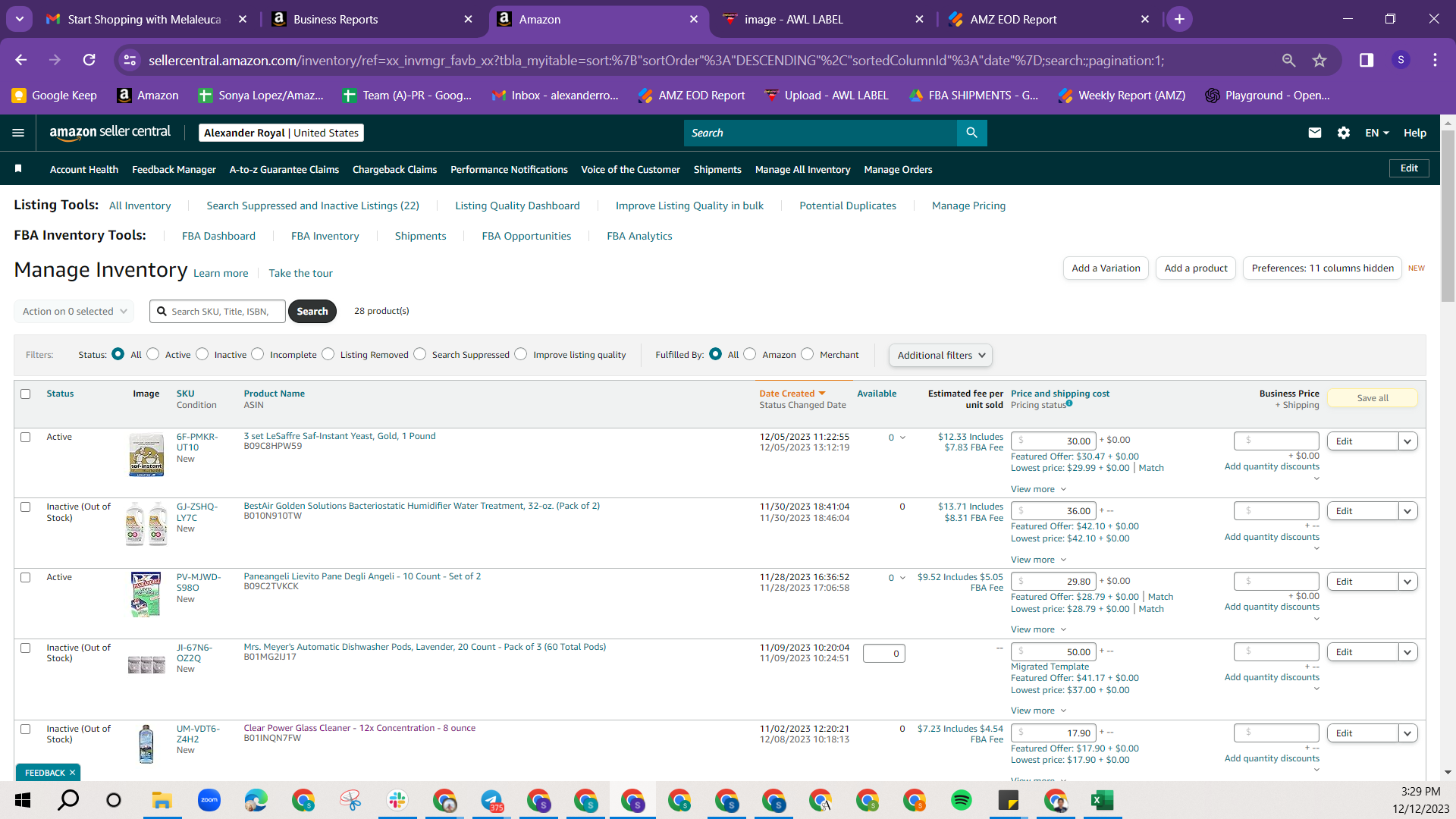Open Slack from the taskbar
1456x819 pixels.
click(397, 800)
